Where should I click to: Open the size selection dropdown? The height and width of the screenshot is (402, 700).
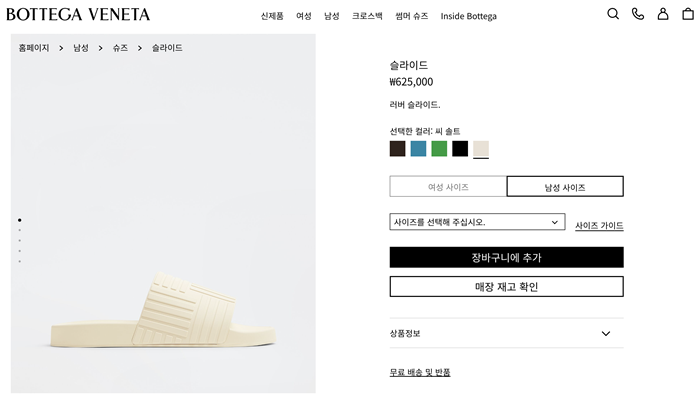click(x=477, y=222)
